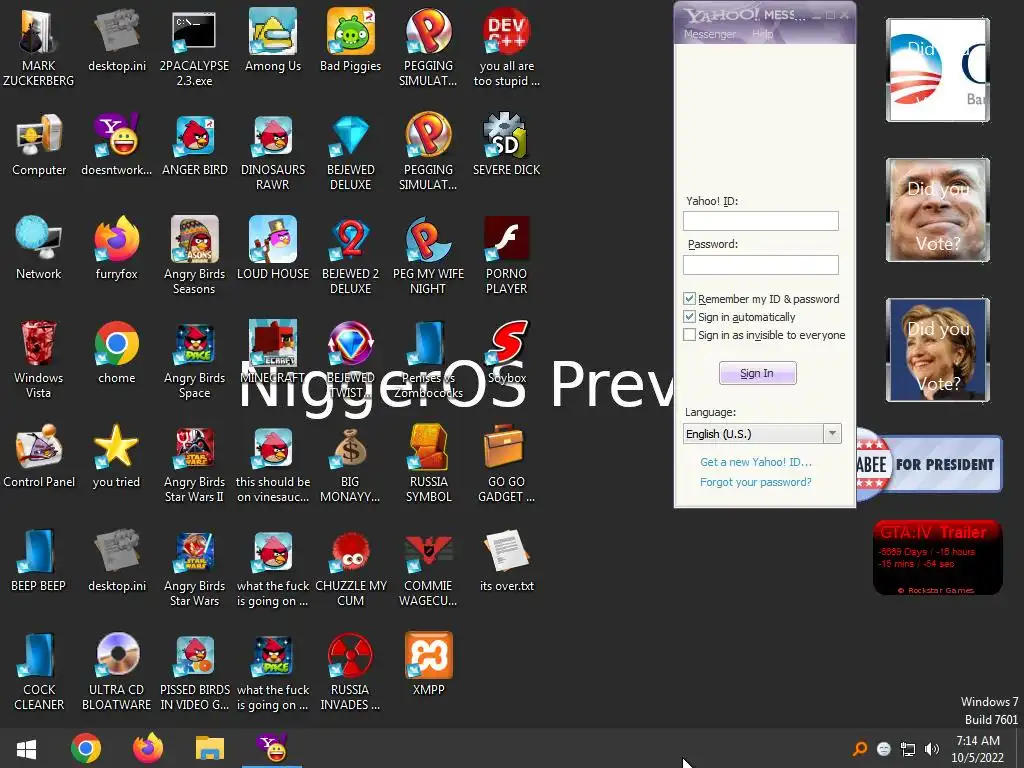Select the BEEP BEEP shortcut

coord(39,562)
